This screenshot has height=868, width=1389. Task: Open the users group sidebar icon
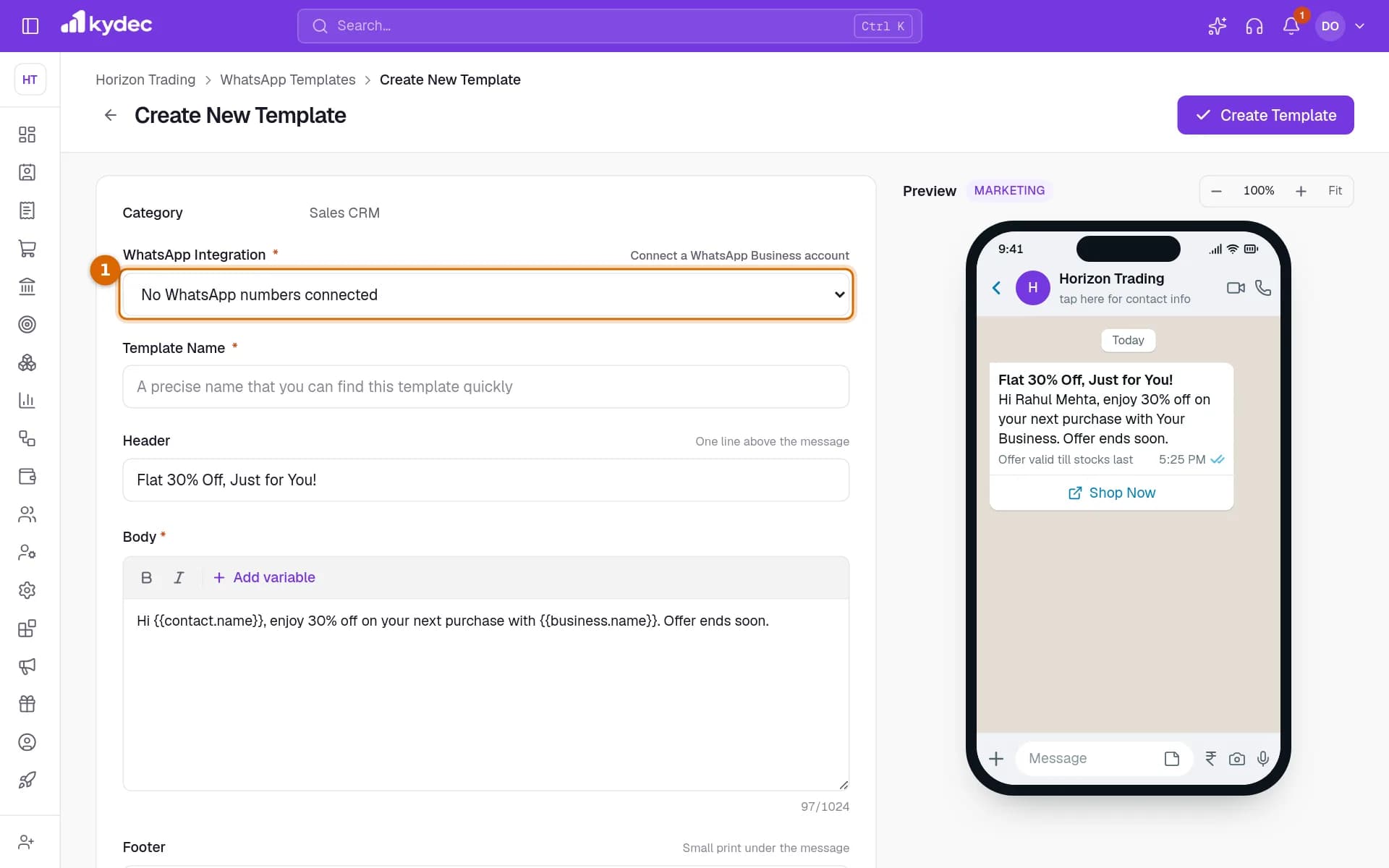pos(27,514)
